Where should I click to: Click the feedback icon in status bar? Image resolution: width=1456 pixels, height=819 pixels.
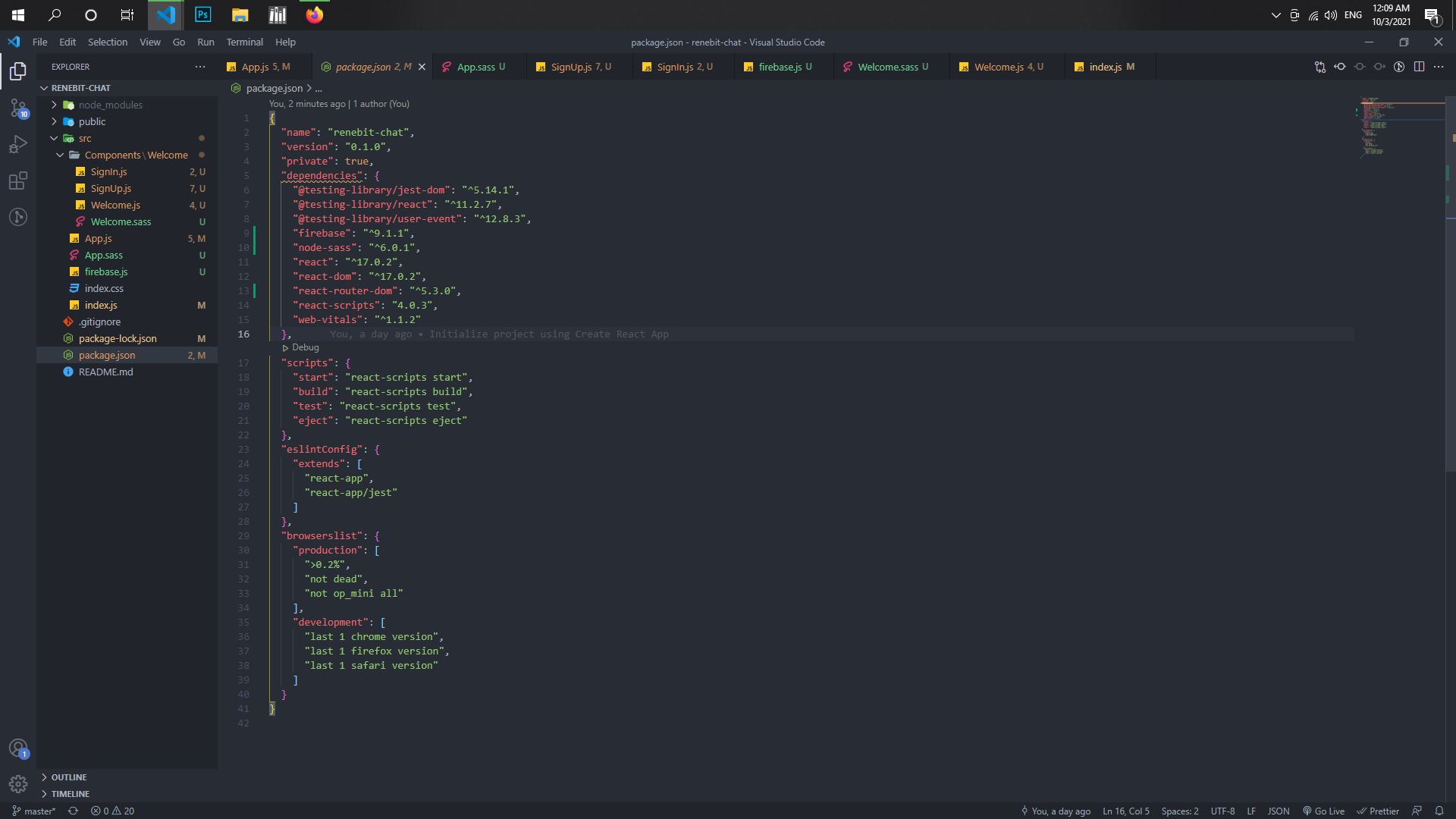pos(1417,811)
